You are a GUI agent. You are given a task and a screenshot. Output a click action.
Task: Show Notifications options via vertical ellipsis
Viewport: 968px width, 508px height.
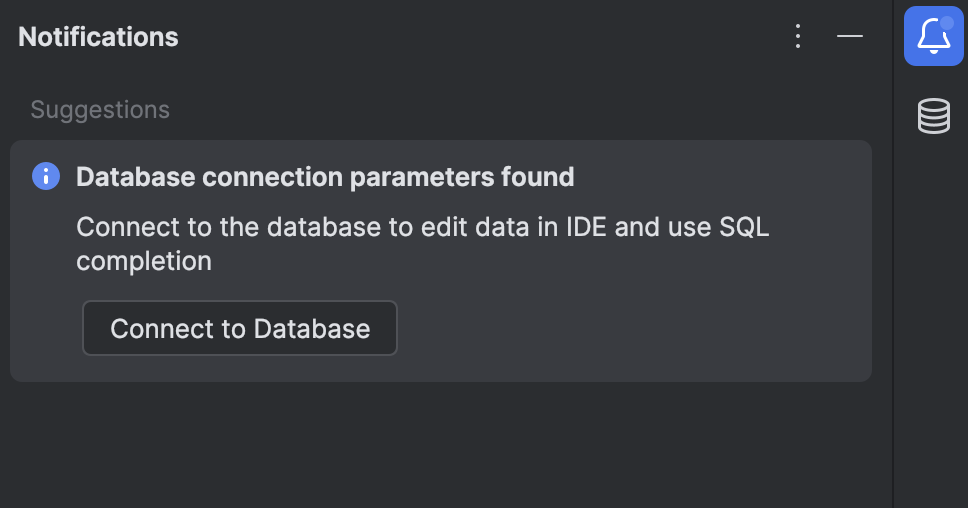point(798,37)
